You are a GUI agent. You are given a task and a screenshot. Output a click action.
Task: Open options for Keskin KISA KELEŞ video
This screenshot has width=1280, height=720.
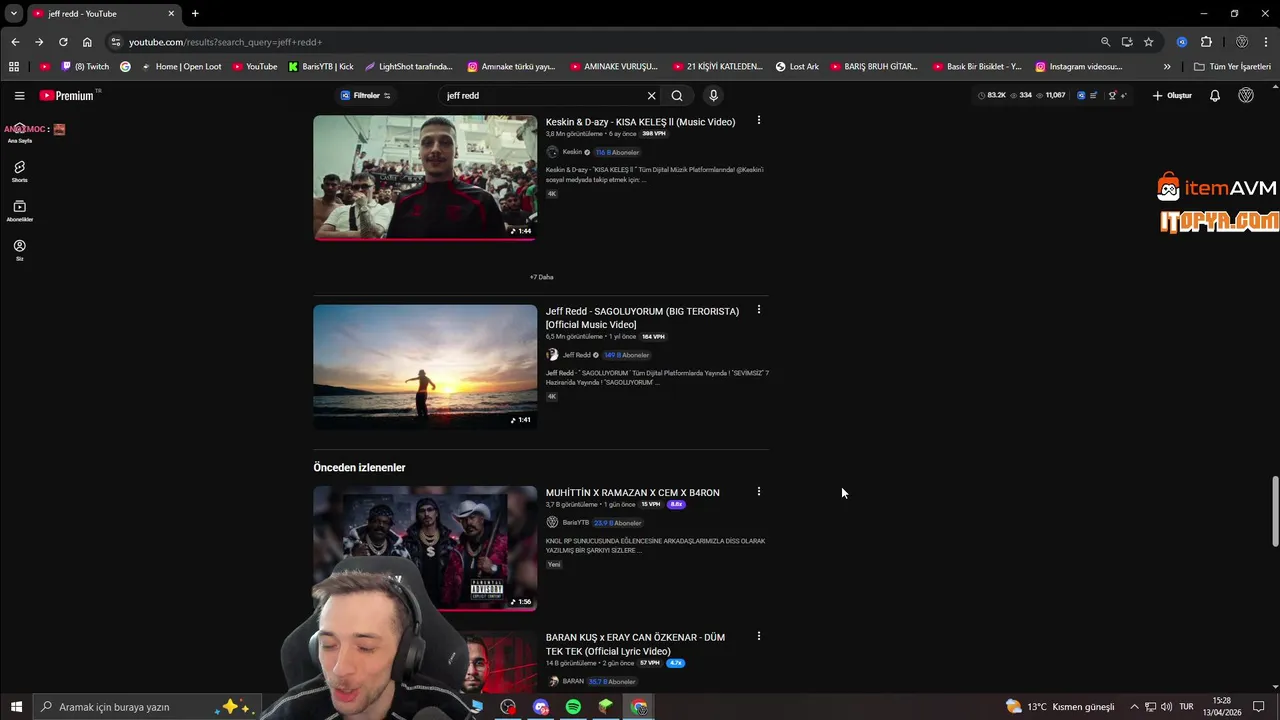coord(758,120)
